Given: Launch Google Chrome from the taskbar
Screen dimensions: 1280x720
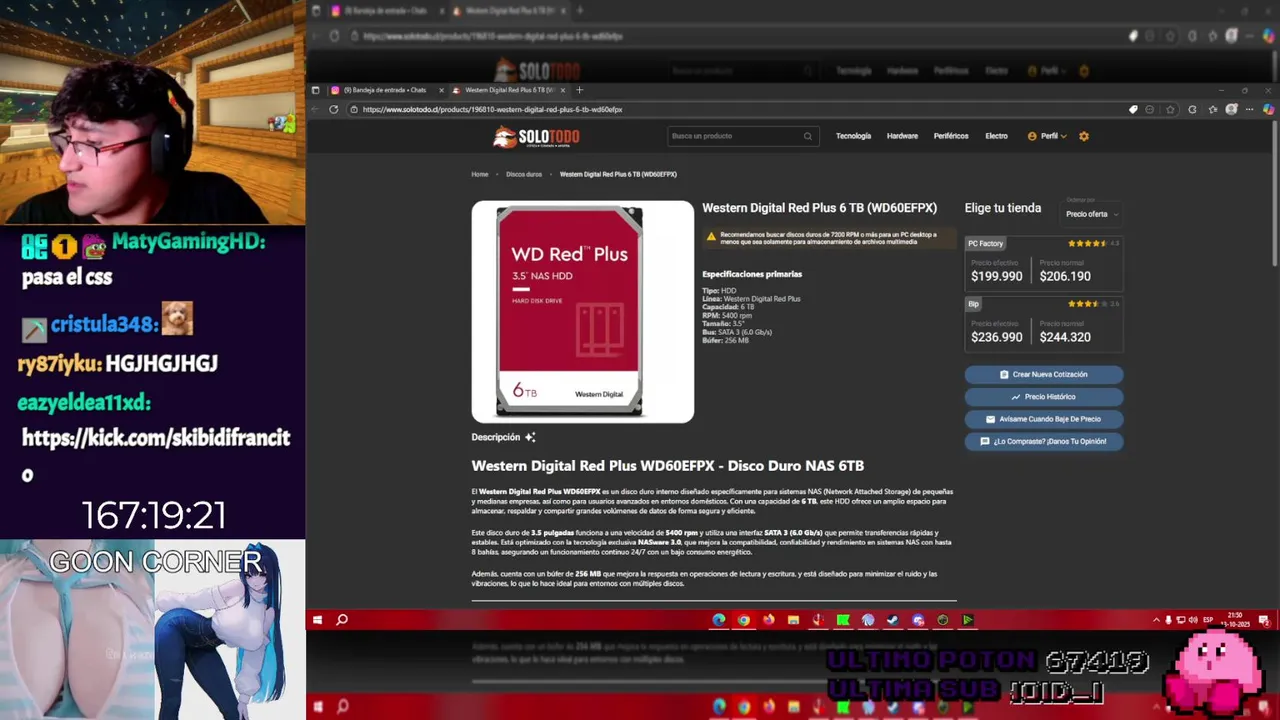Looking at the screenshot, I should 744,620.
